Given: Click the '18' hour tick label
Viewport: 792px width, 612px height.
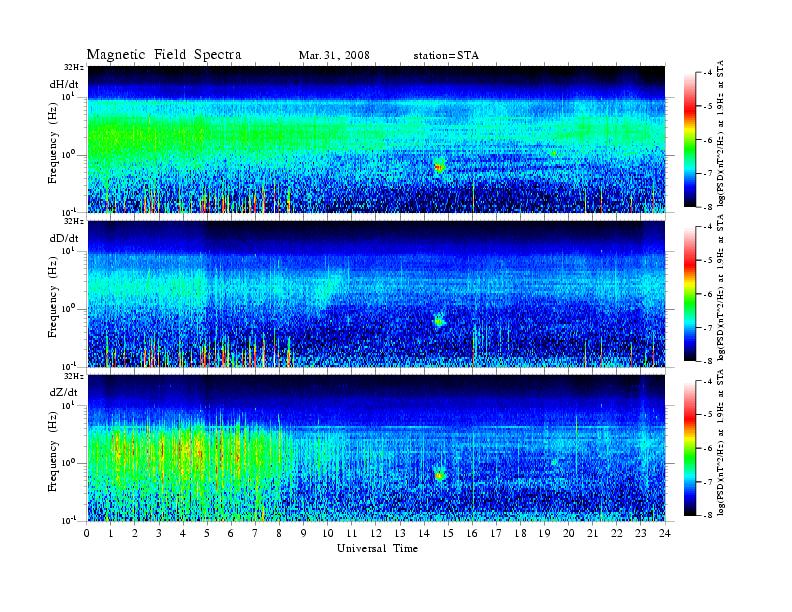Looking at the screenshot, I should (x=520, y=534).
